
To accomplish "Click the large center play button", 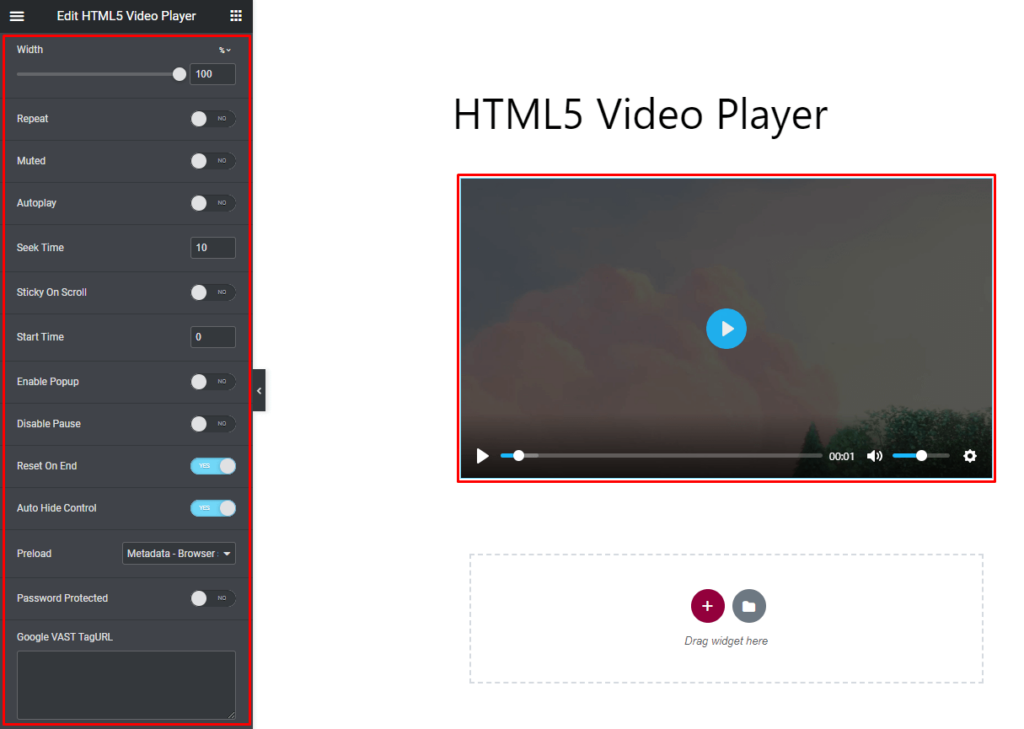I will 726,328.
